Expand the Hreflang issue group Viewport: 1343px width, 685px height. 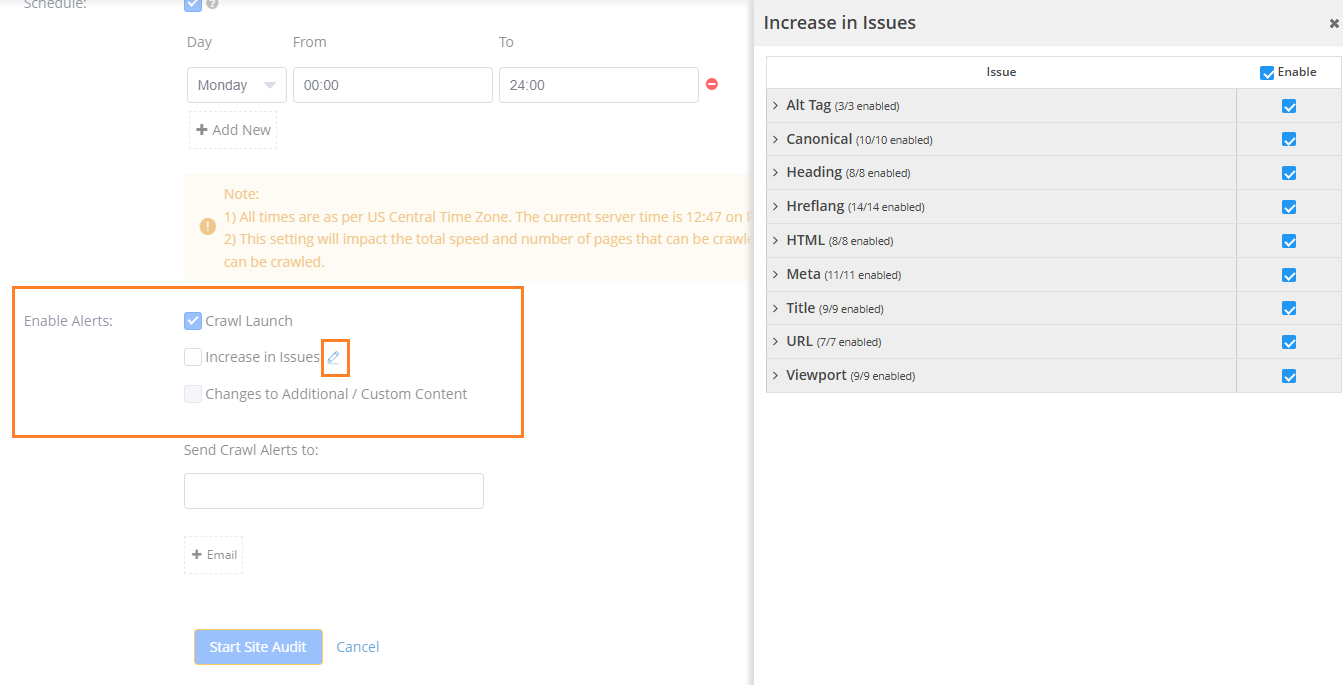pos(775,207)
